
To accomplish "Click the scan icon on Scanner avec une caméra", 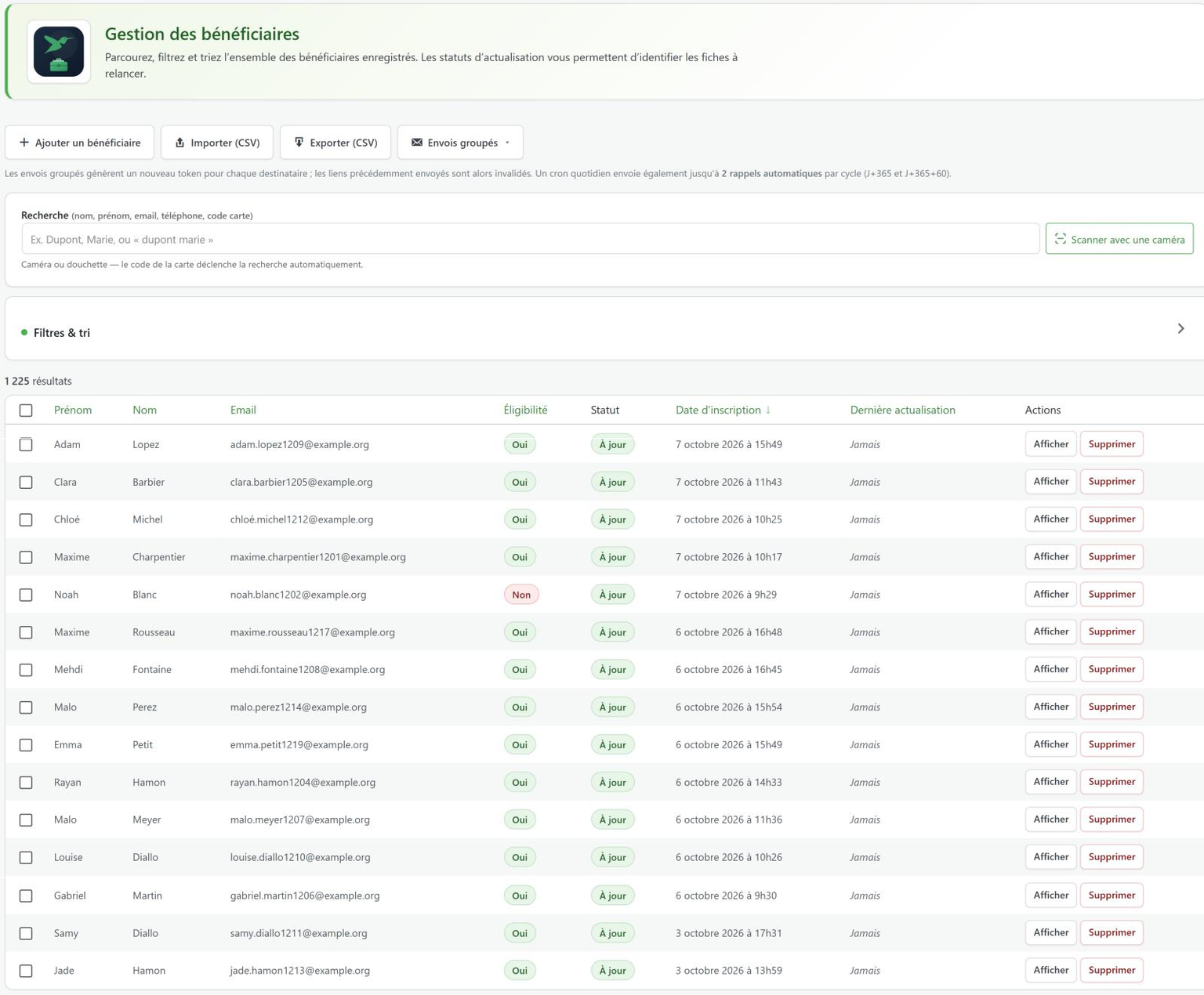I will 1061,239.
